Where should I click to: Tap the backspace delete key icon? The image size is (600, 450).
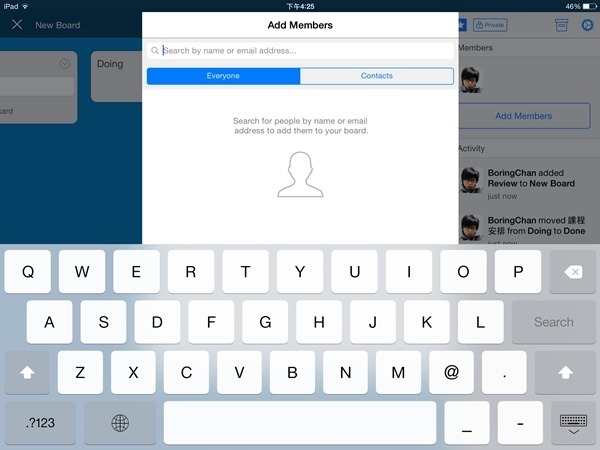pyautogui.click(x=573, y=272)
